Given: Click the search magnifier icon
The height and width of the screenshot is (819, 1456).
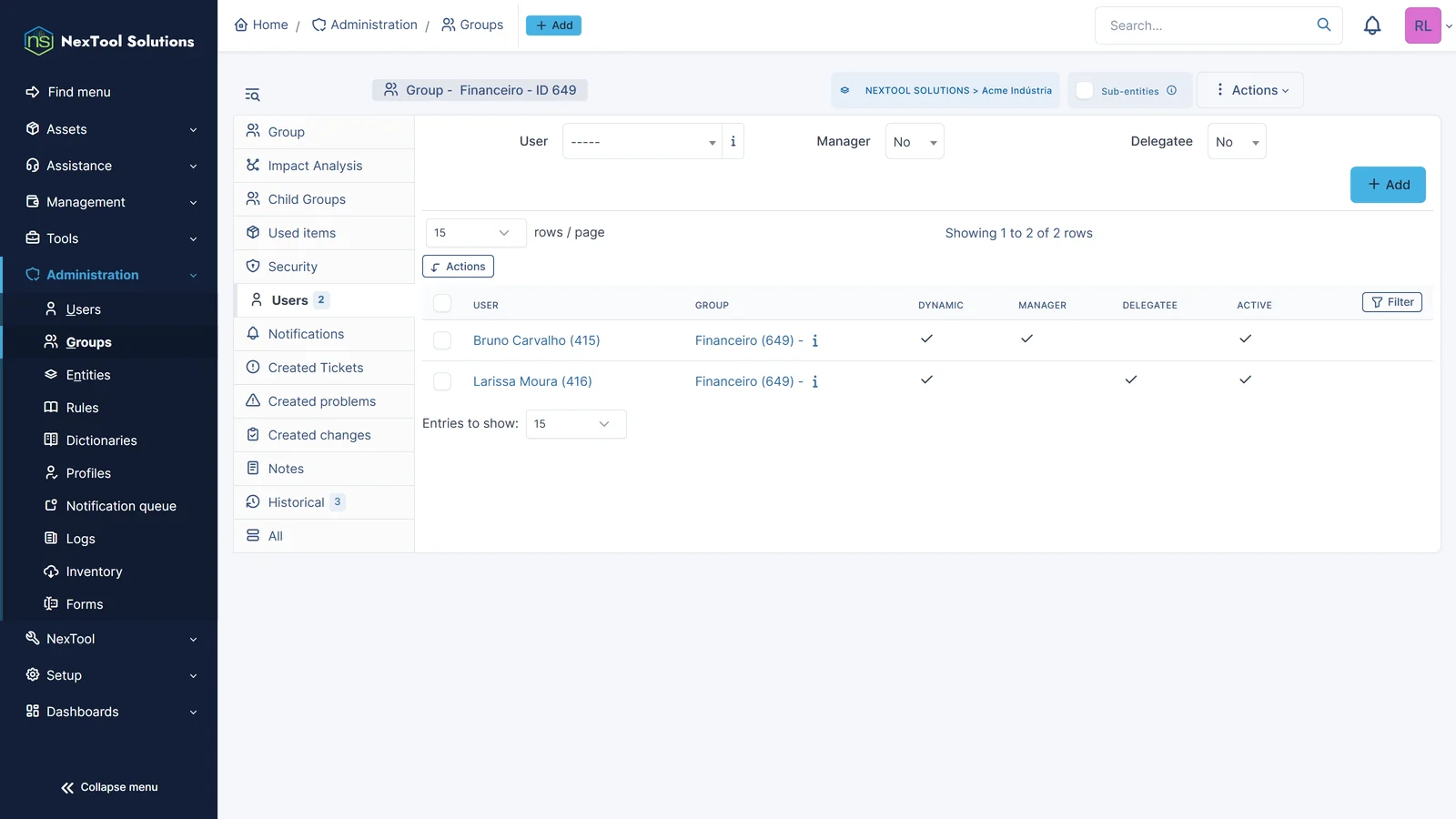Looking at the screenshot, I should (1324, 25).
